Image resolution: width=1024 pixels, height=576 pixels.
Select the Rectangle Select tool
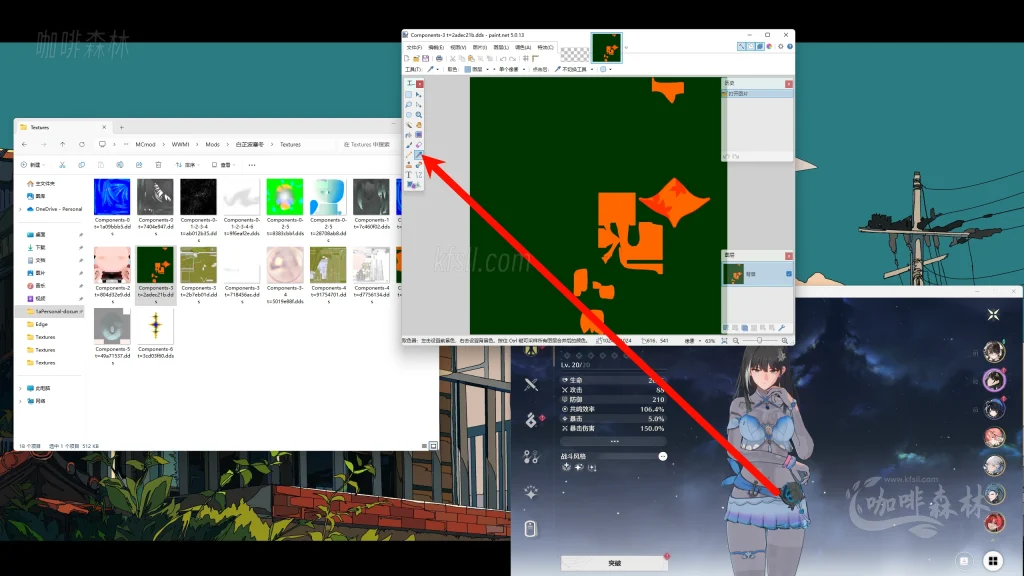(x=409, y=95)
